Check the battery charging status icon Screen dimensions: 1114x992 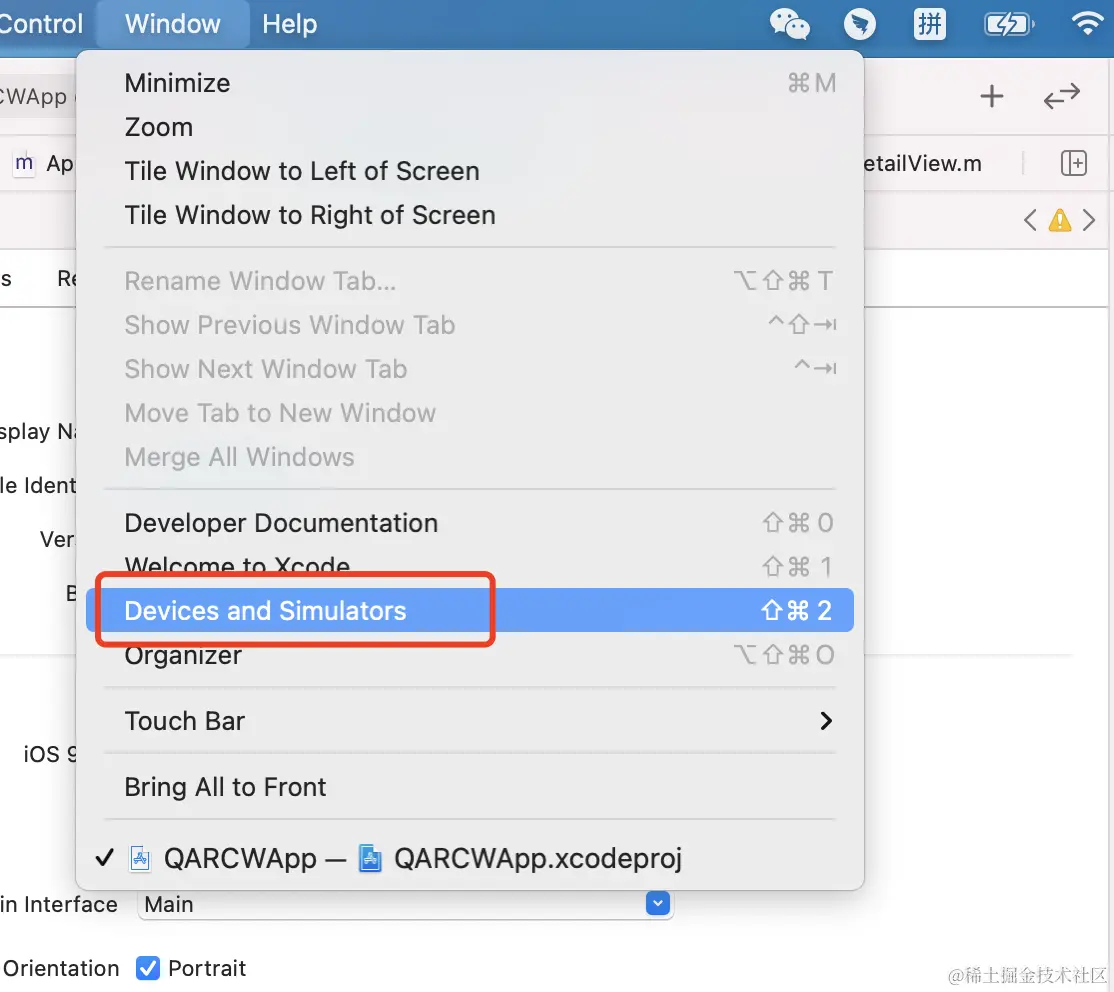[x=1009, y=25]
